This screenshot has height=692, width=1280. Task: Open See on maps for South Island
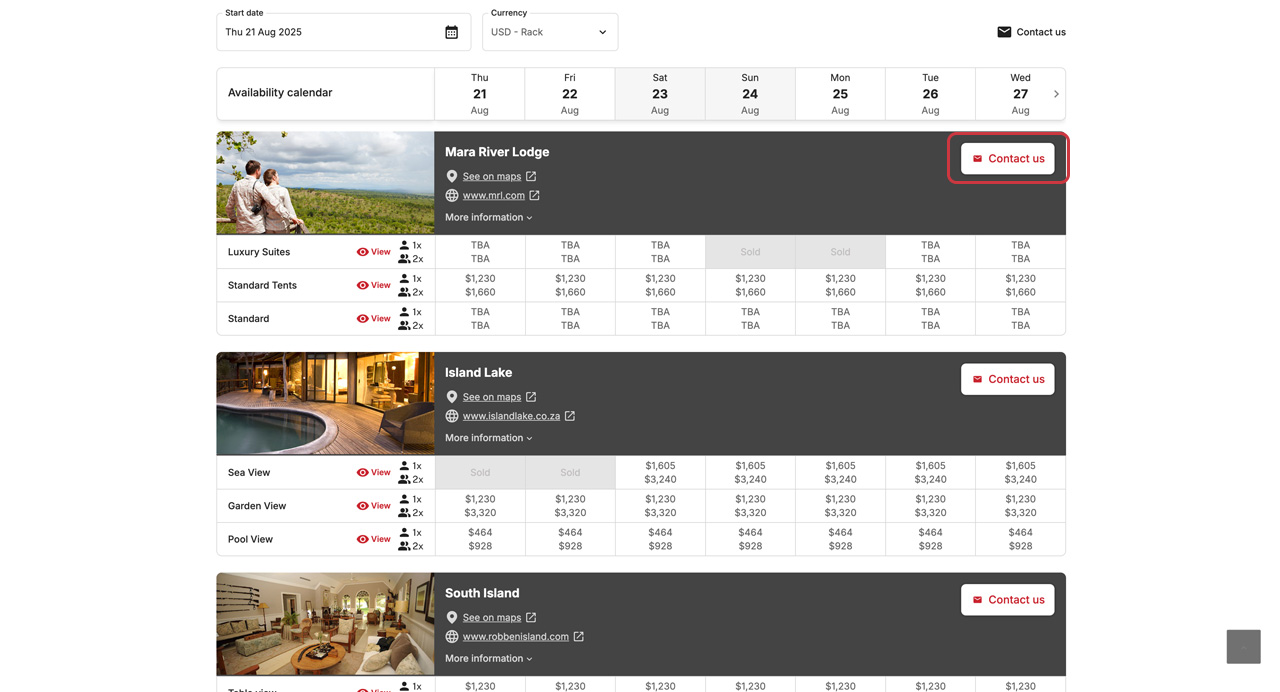pyautogui.click(x=491, y=618)
